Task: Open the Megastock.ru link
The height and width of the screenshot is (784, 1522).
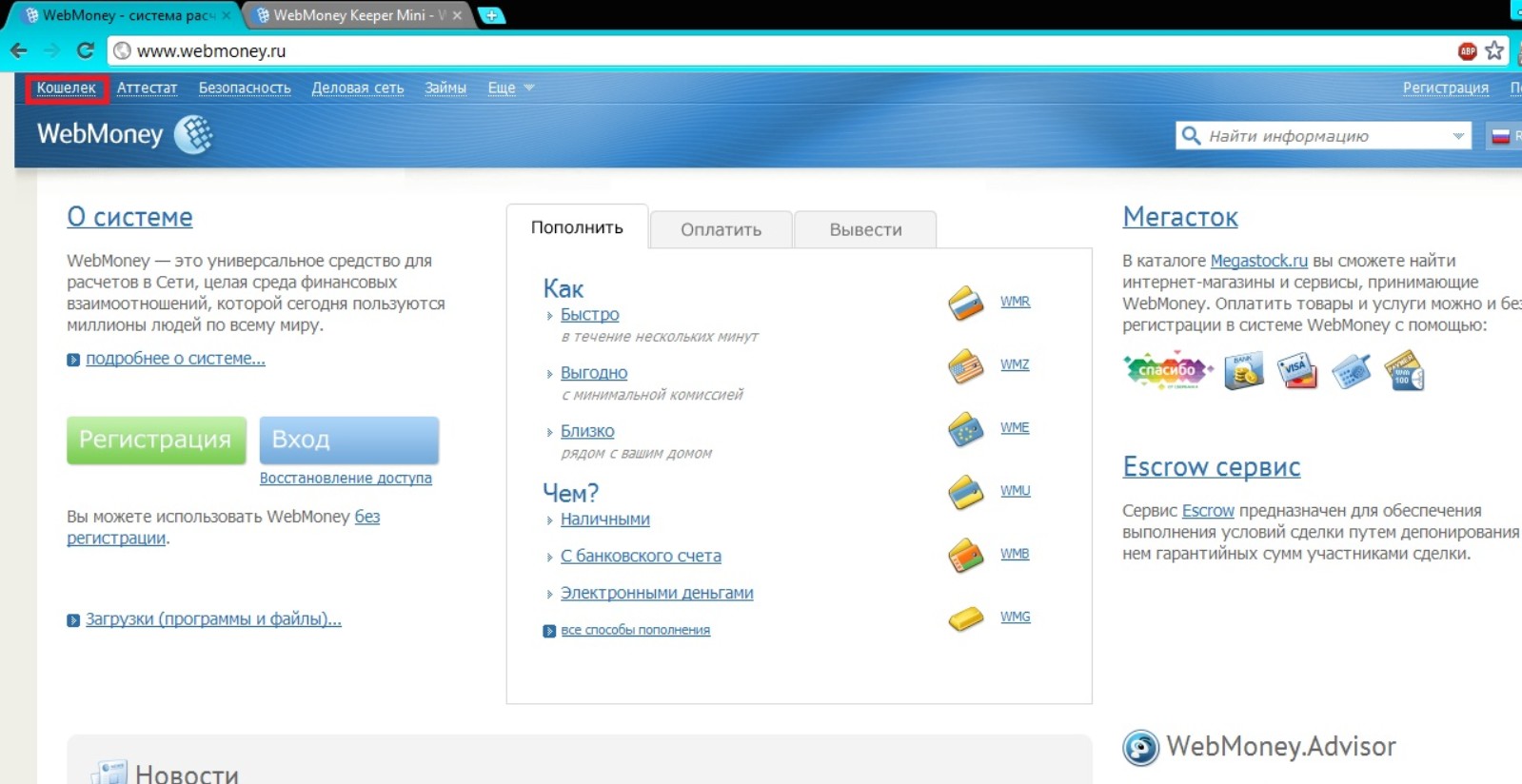Action: (1258, 261)
